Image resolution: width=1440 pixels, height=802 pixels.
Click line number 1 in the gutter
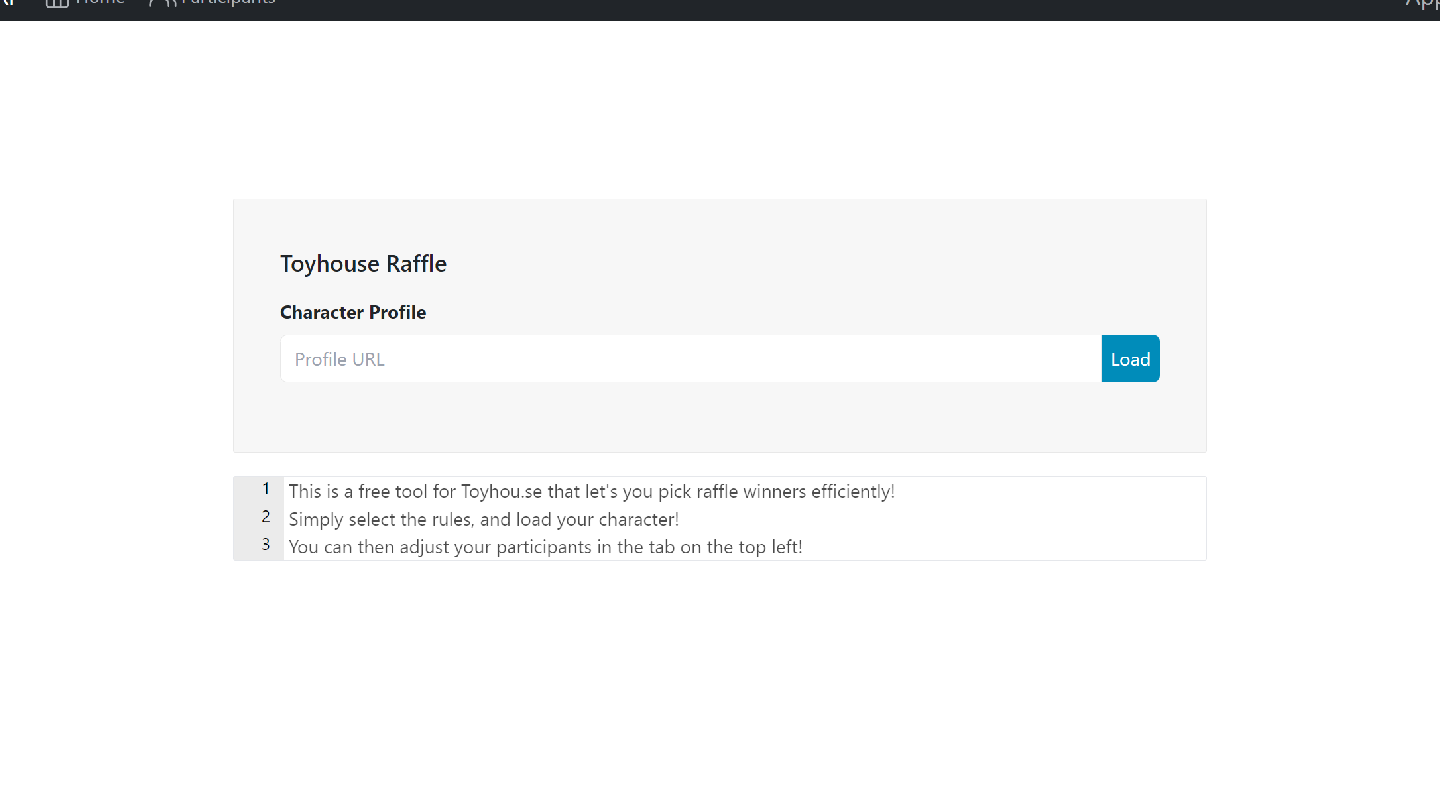[266, 489]
